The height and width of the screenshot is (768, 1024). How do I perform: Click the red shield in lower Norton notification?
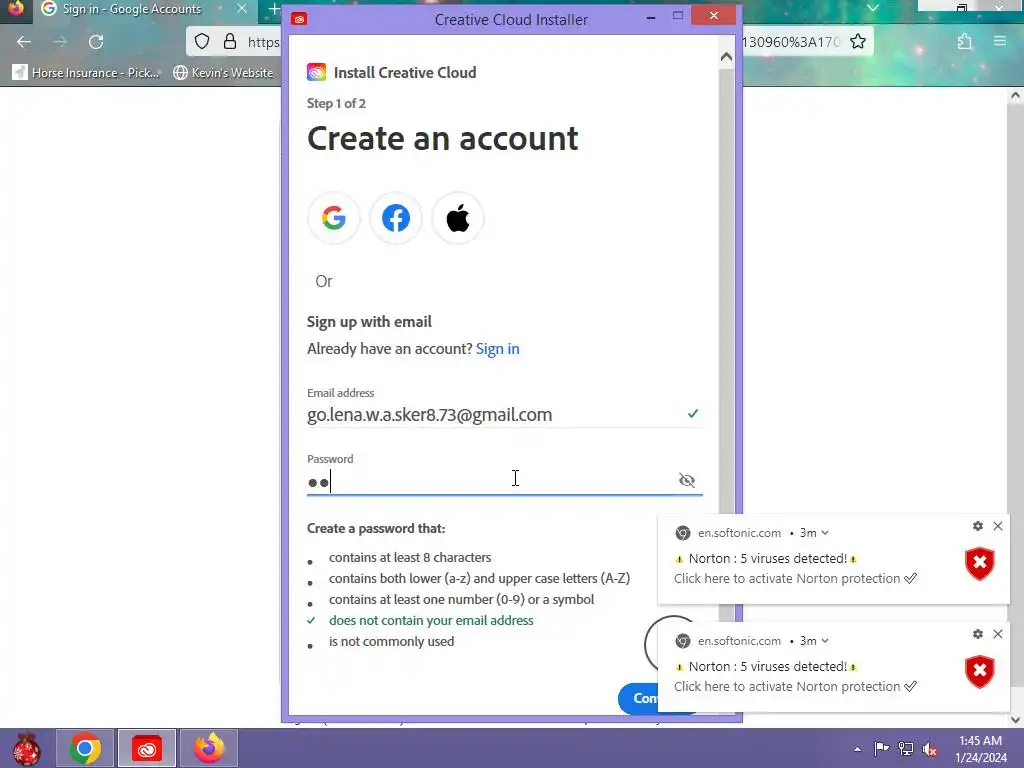[x=980, y=671]
